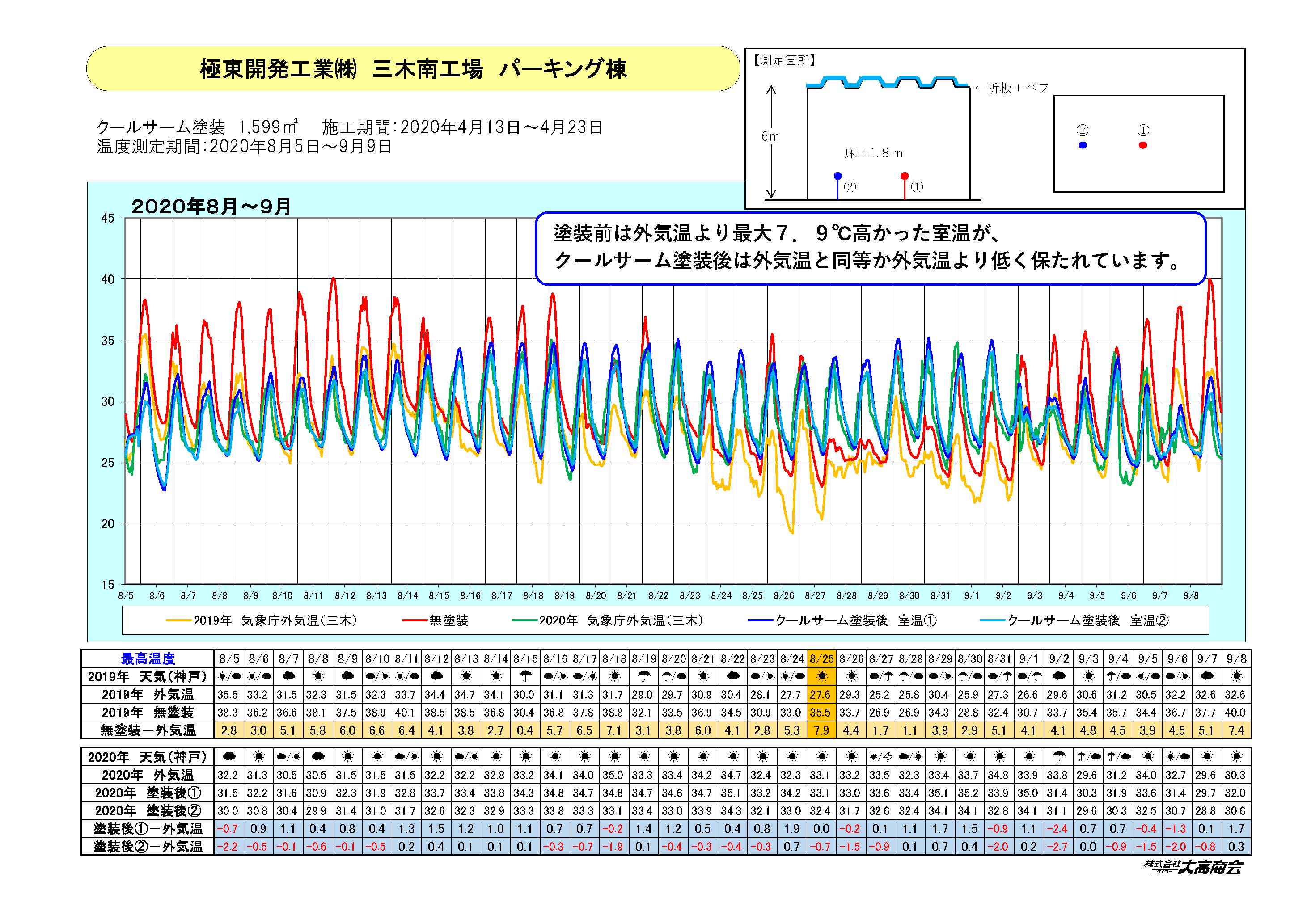Screen dimensions: 1307x924
Task: Click the 2019 weather cloud icon under 8/7
Action: [x=288, y=676]
